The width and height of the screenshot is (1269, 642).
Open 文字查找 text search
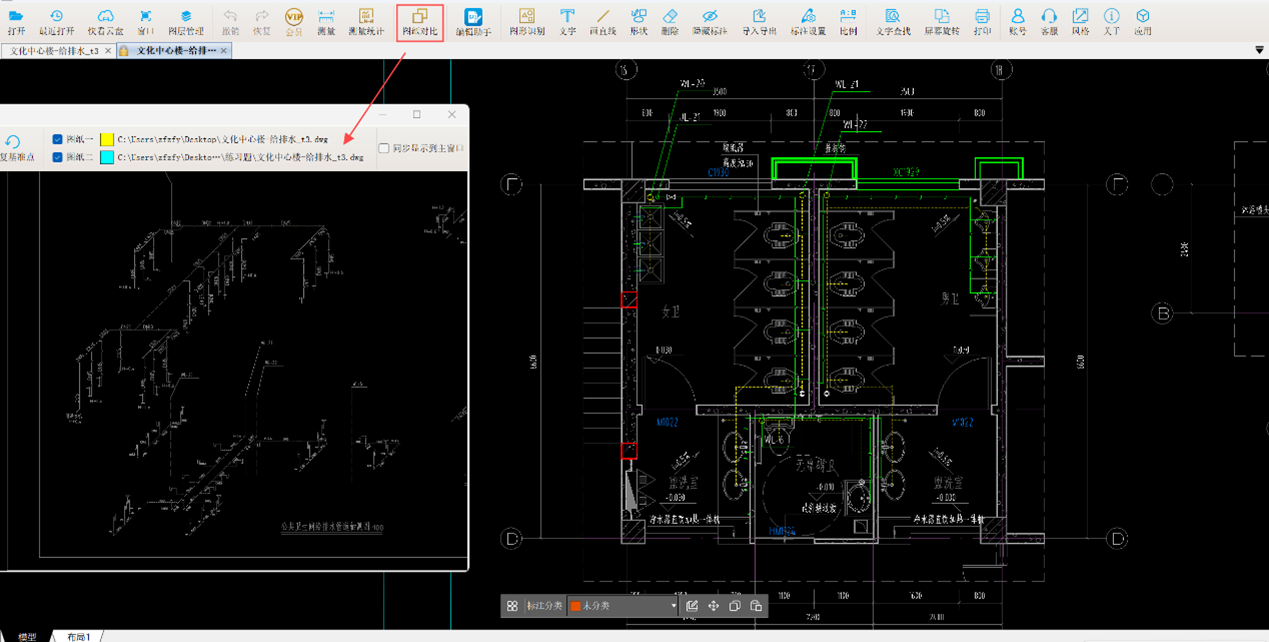click(x=892, y=21)
